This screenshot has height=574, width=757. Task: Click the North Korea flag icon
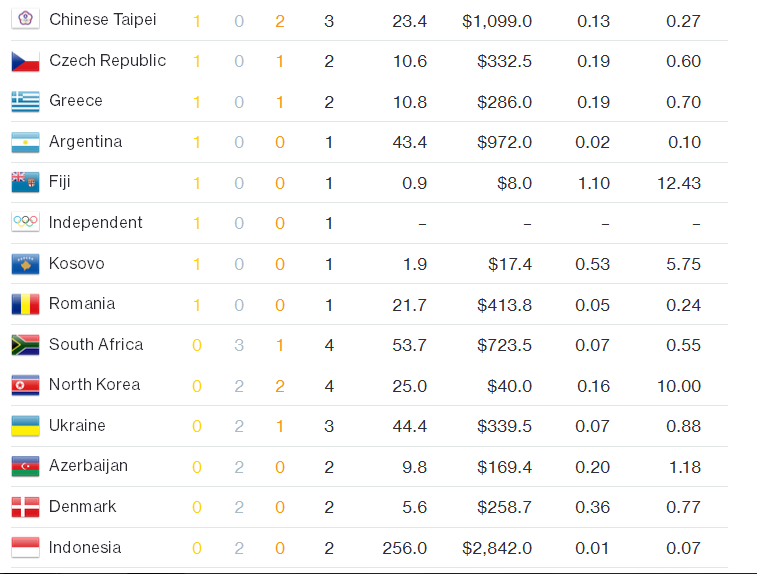[25, 385]
